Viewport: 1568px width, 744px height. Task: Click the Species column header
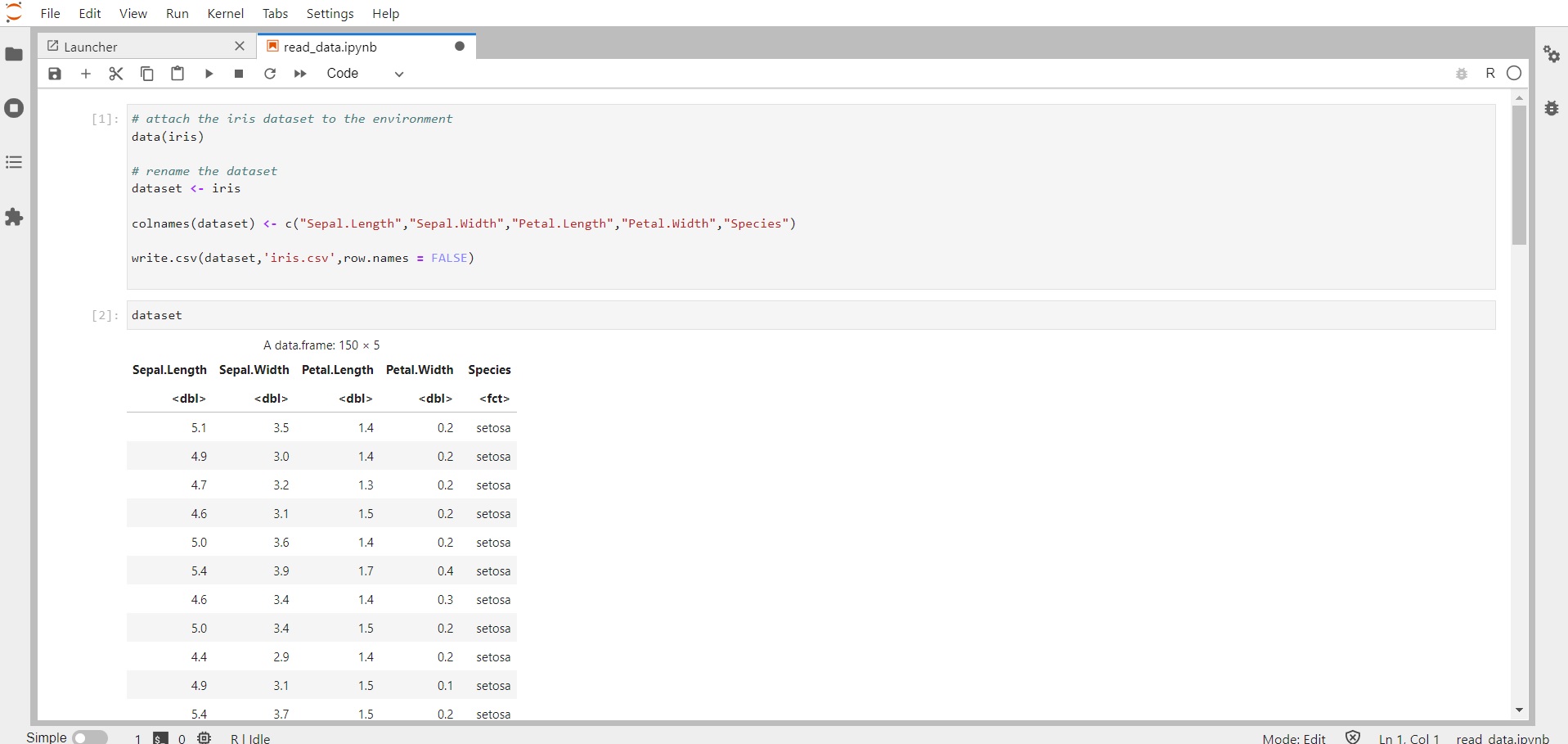pos(489,370)
